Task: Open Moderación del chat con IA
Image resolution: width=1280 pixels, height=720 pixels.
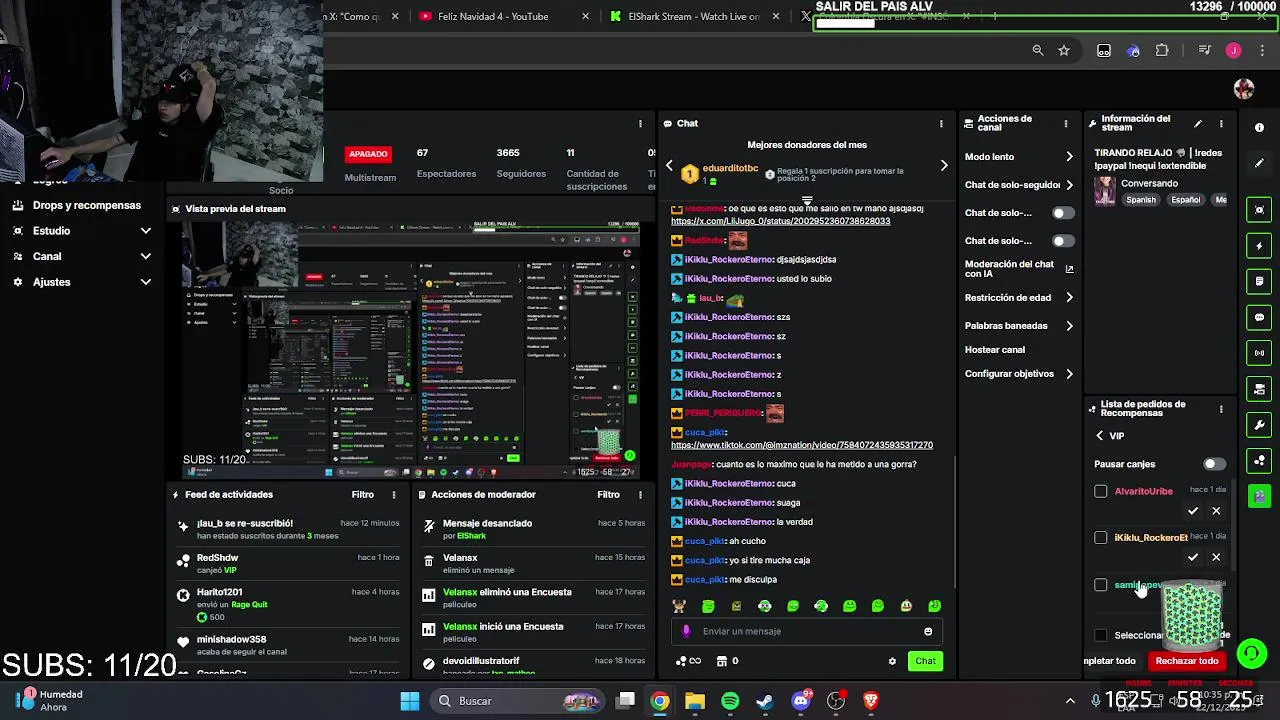Action: [1019, 269]
